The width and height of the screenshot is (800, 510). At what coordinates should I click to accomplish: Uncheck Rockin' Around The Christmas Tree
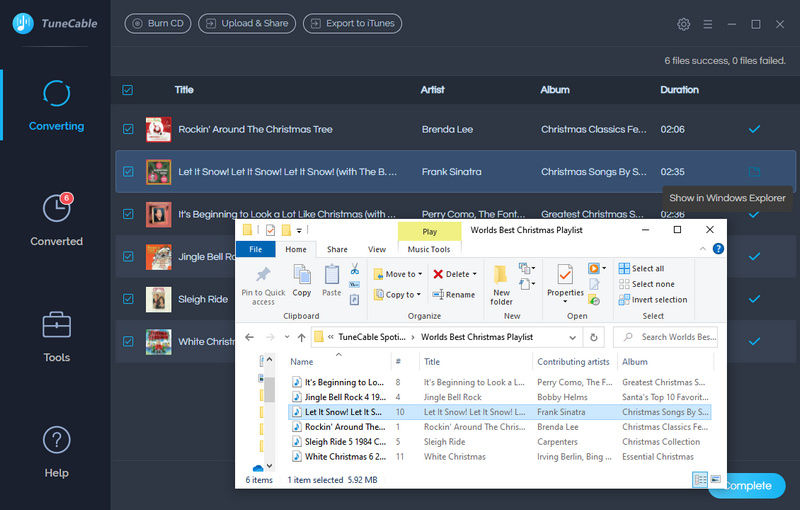tap(128, 129)
